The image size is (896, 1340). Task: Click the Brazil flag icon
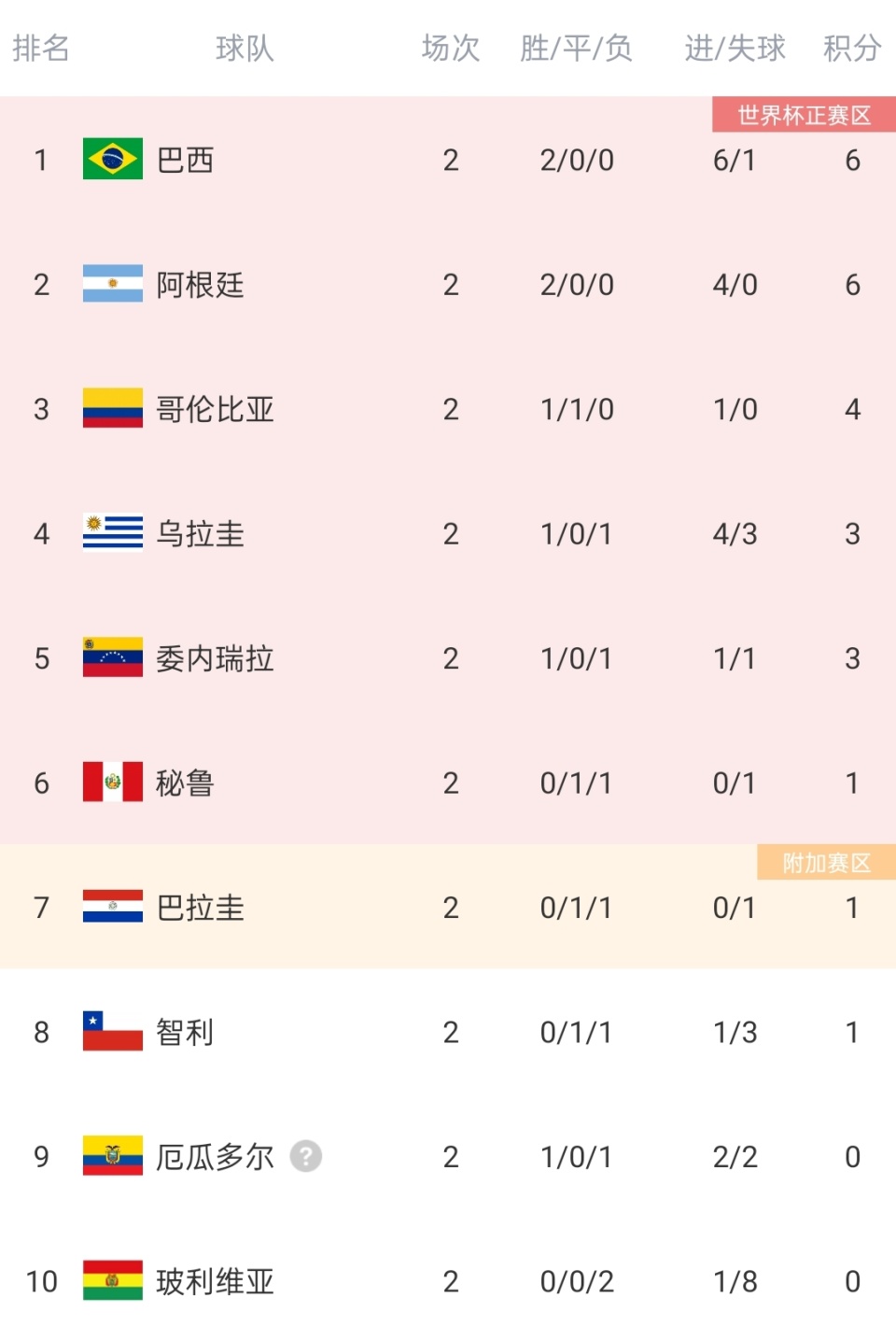112,159
